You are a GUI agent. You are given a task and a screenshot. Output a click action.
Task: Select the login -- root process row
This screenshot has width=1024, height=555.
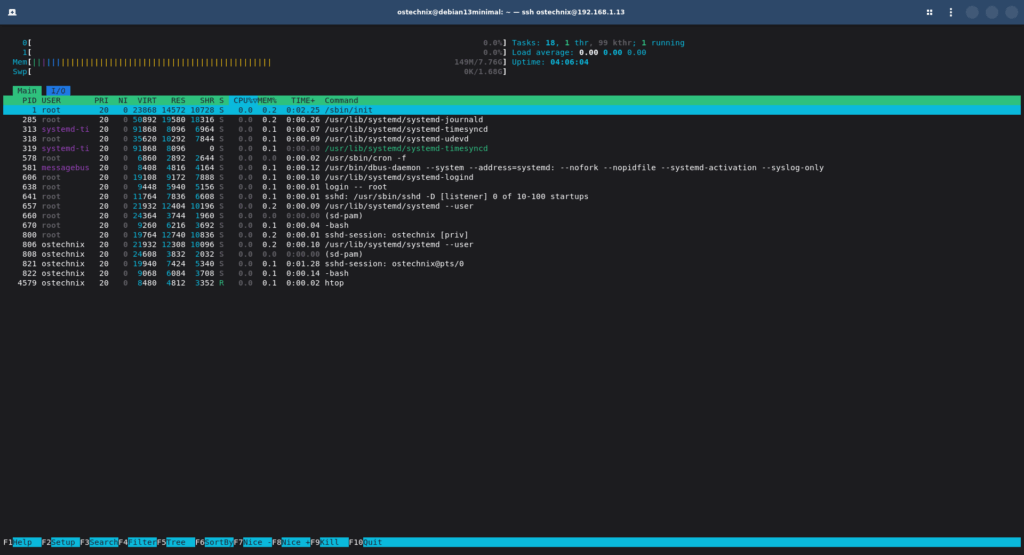pos(512,187)
